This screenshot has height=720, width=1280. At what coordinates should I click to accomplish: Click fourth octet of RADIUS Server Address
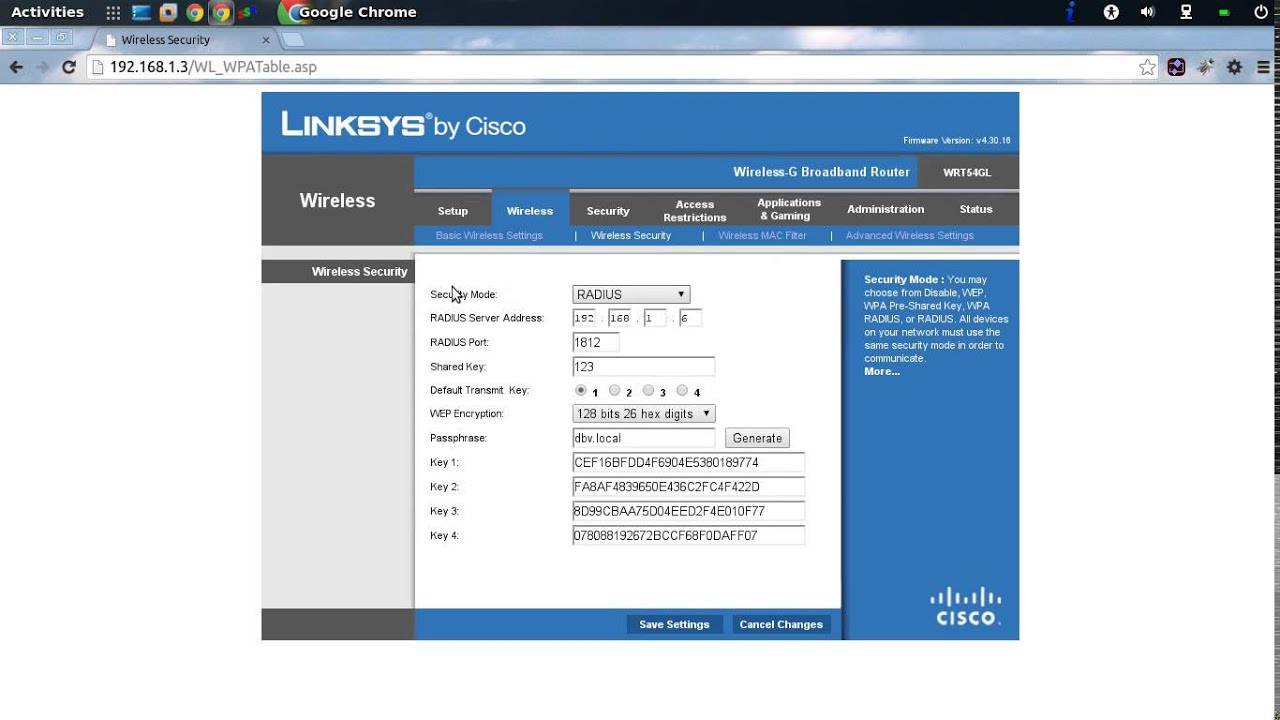click(690, 318)
